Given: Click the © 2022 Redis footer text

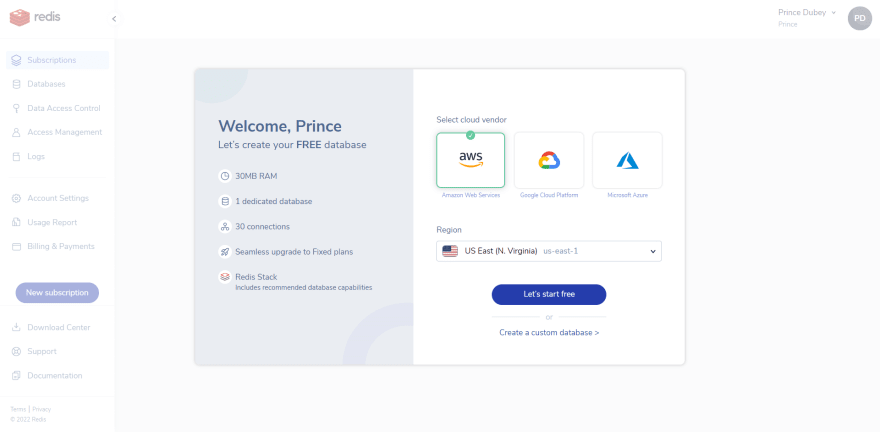Looking at the screenshot, I should [28, 420].
